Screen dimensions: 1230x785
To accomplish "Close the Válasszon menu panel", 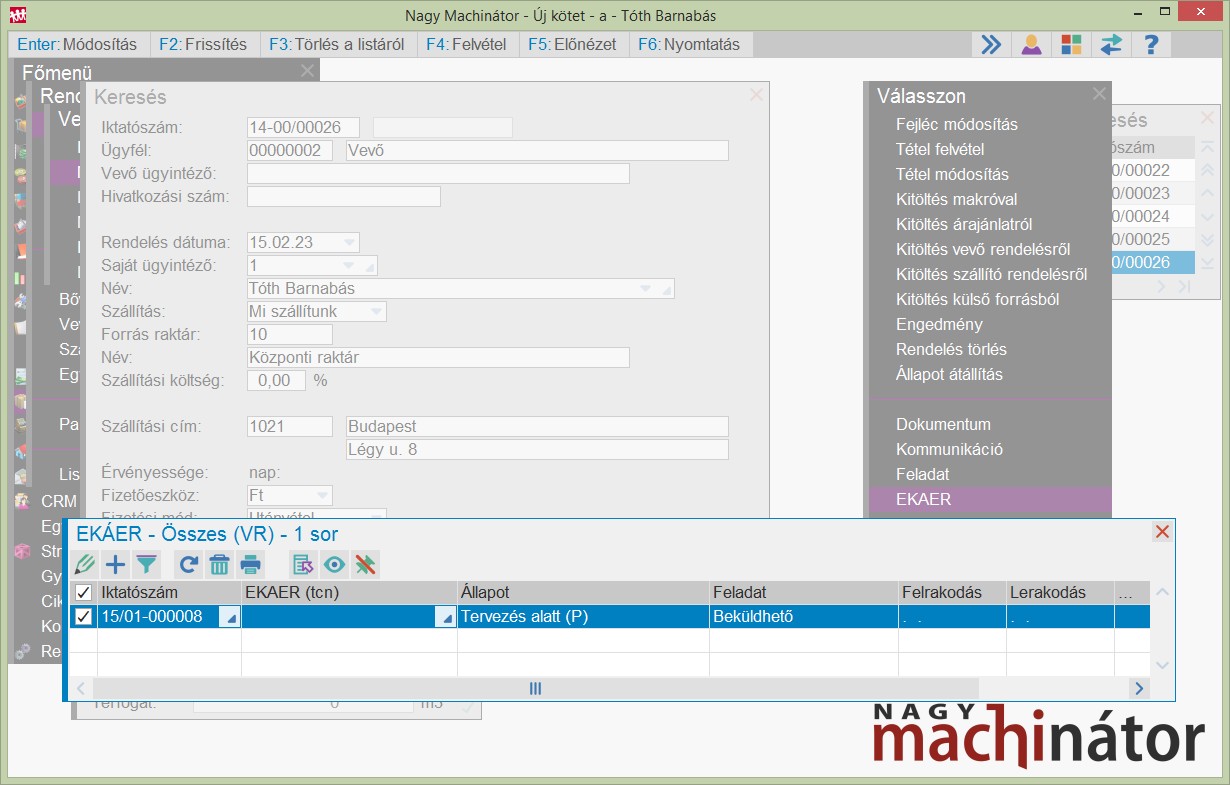I will 1100,94.
